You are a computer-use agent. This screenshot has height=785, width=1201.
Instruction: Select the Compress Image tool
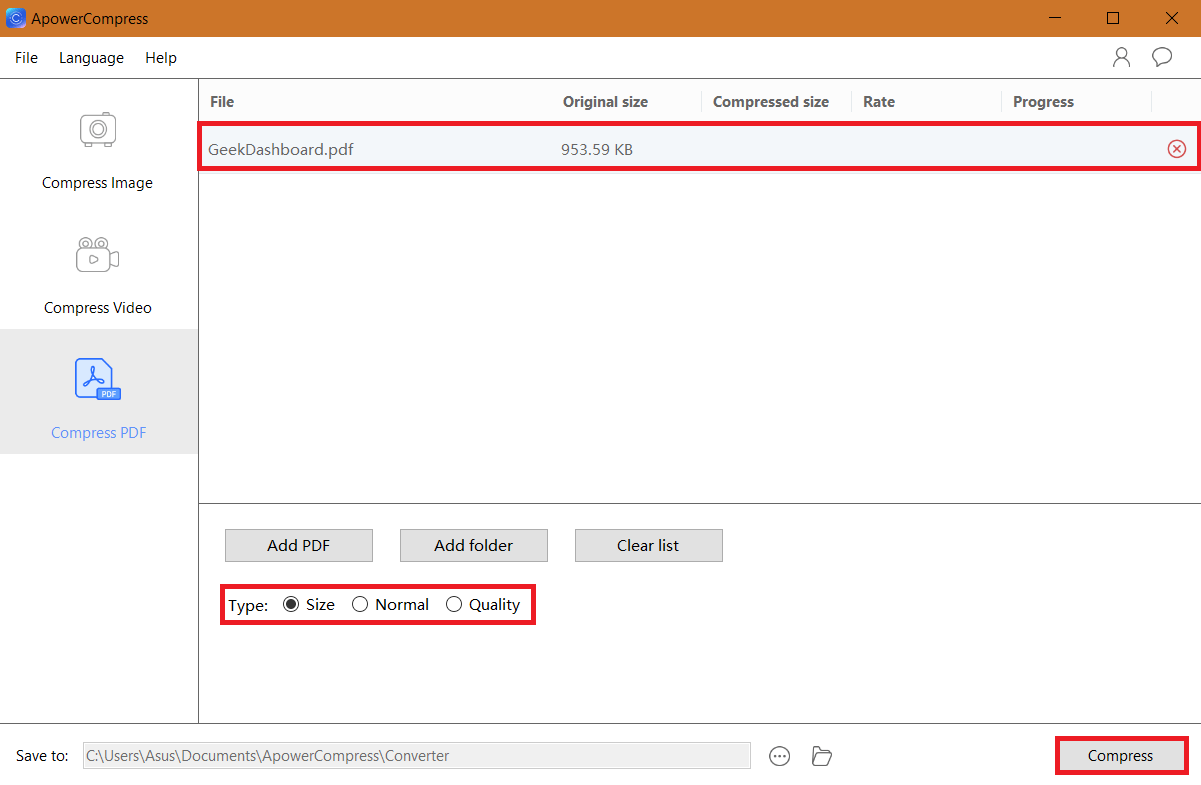97,150
